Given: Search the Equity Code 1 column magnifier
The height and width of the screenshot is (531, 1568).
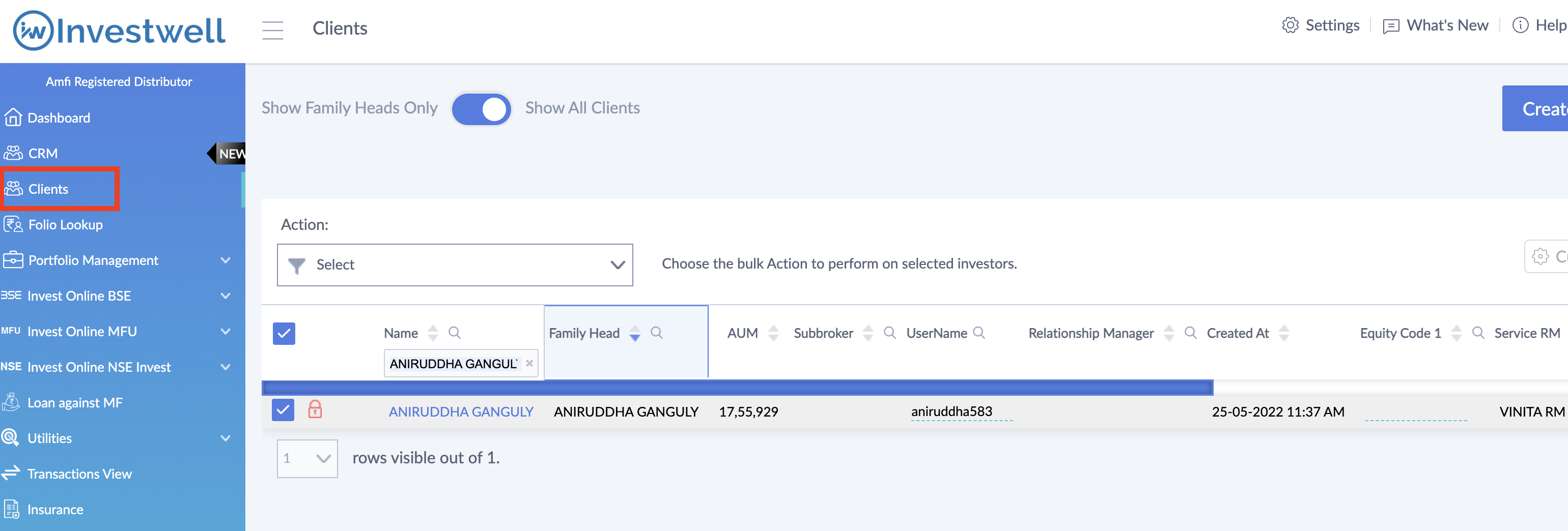Looking at the screenshot, I should 1478,333.
